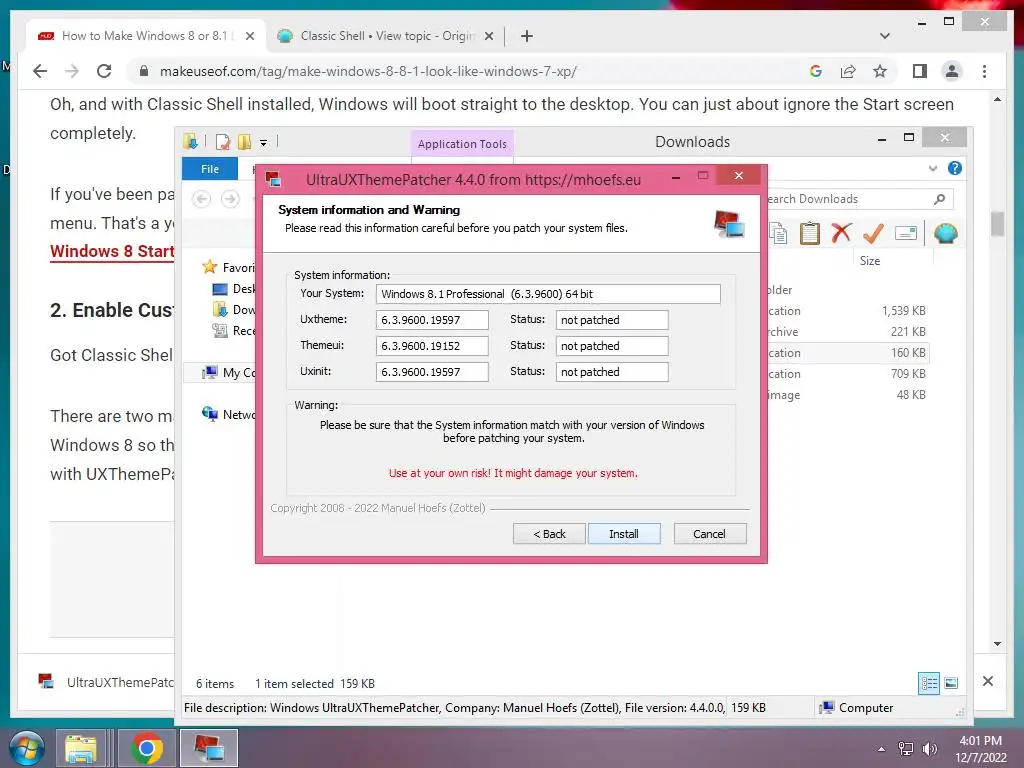Viewport: 1024px width, 768px height.
Task: Click the Your System information field
Action: coord(548,294)
